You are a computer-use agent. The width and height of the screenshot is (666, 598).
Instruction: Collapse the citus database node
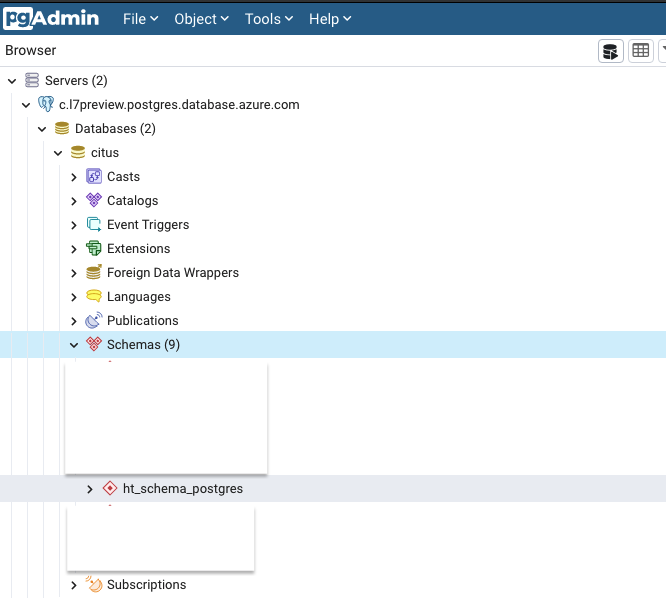tap(58, 153)
